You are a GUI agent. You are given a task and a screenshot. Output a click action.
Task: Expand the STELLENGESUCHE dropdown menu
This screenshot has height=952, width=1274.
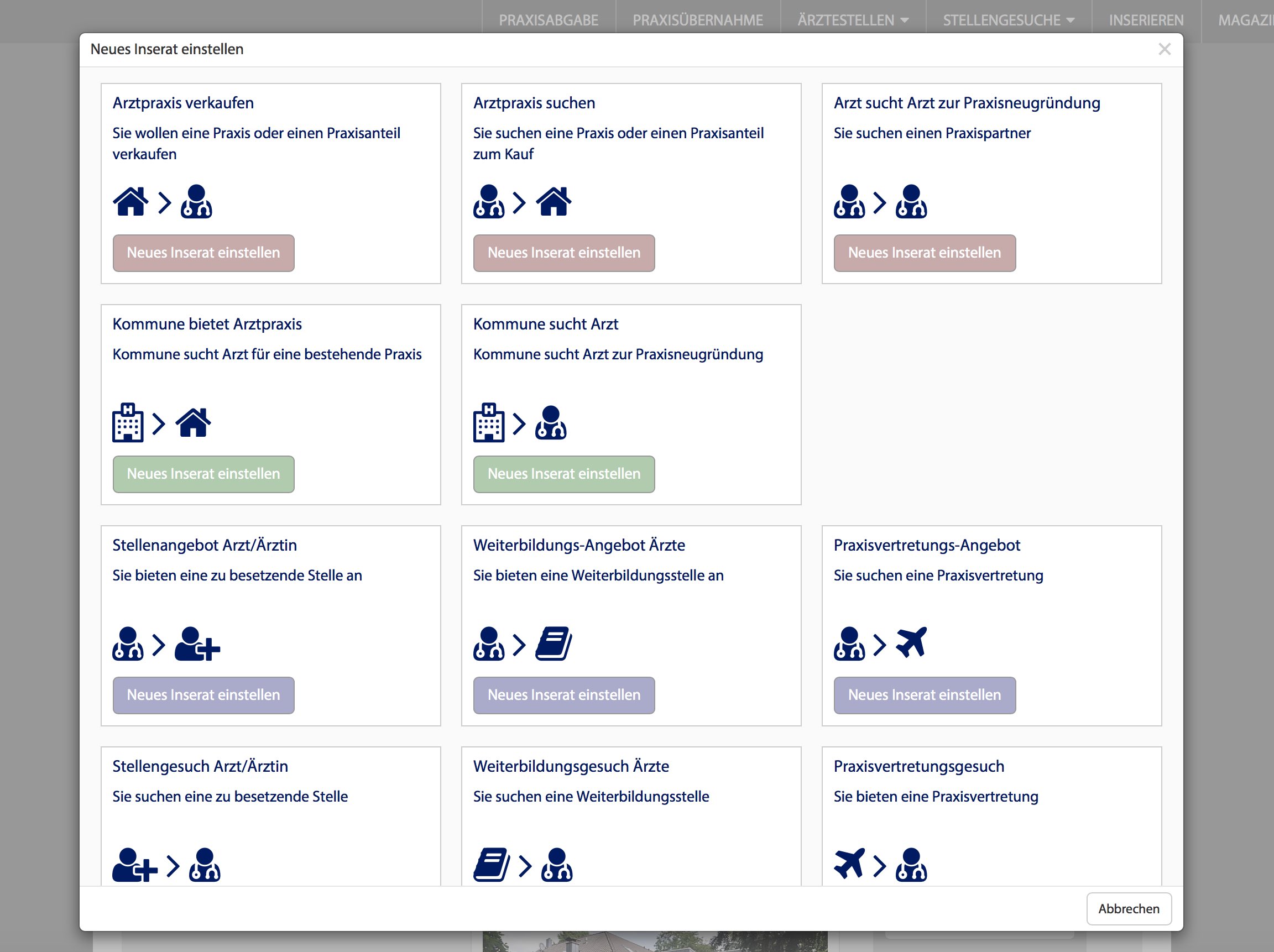point(1009,21)
